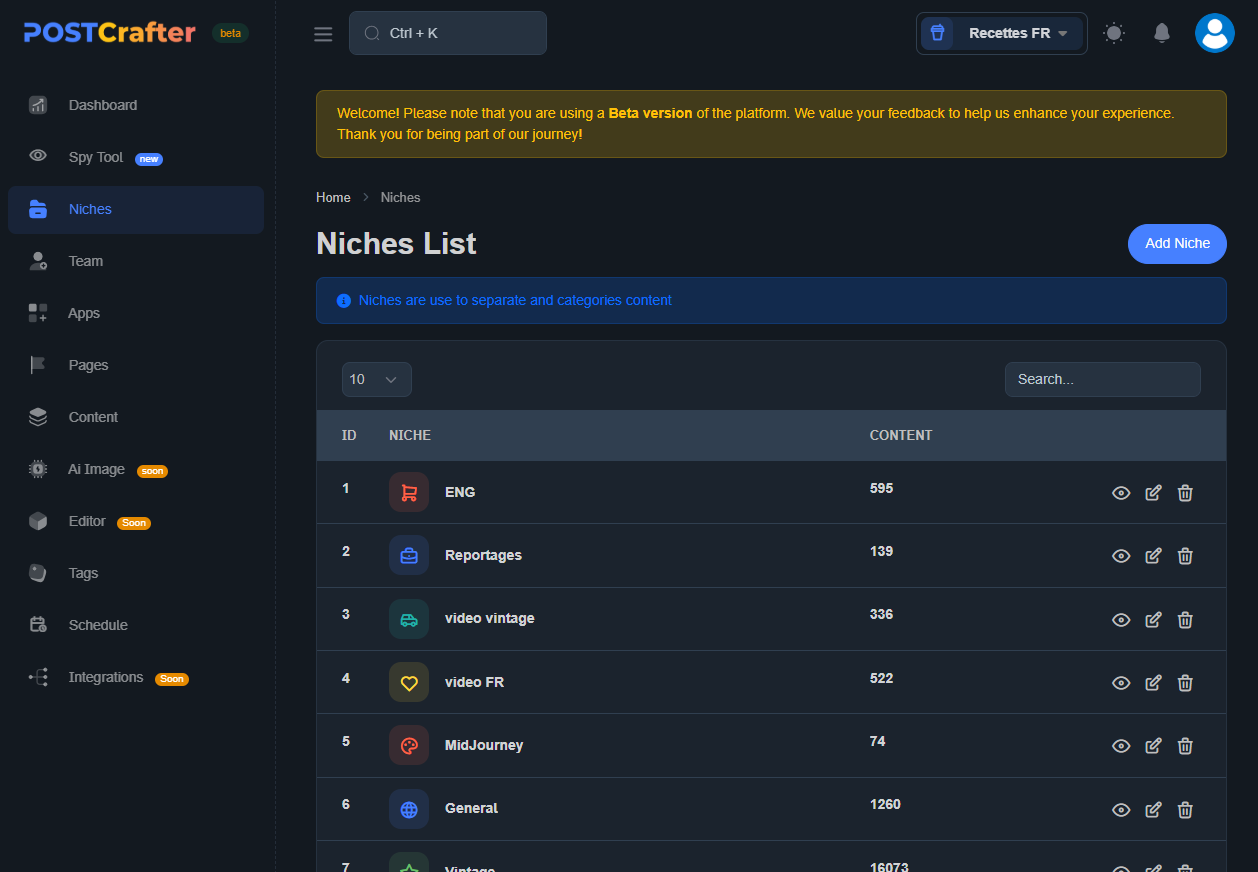Click the Home breadcrumb link
Viewport: 1258px width, 872px height.
[333, 197]
